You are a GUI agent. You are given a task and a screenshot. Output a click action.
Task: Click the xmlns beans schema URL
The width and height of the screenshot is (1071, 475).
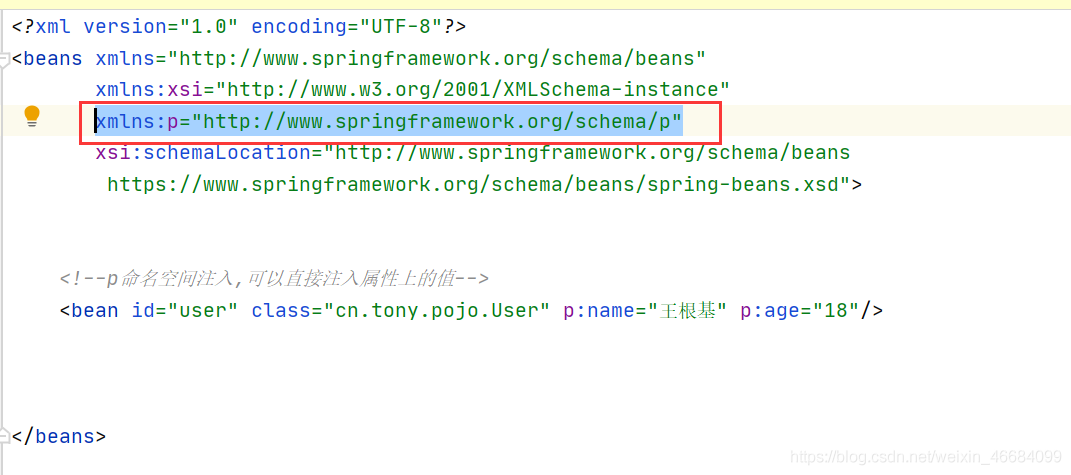pos(436,58)
